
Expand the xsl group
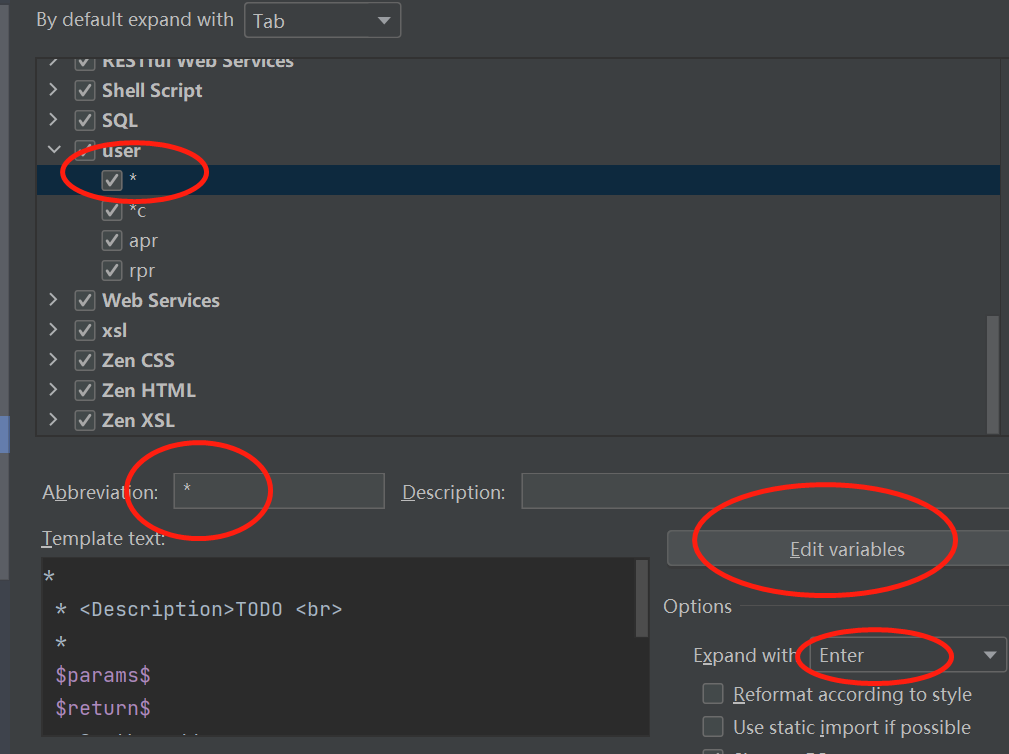click(53, 329)
